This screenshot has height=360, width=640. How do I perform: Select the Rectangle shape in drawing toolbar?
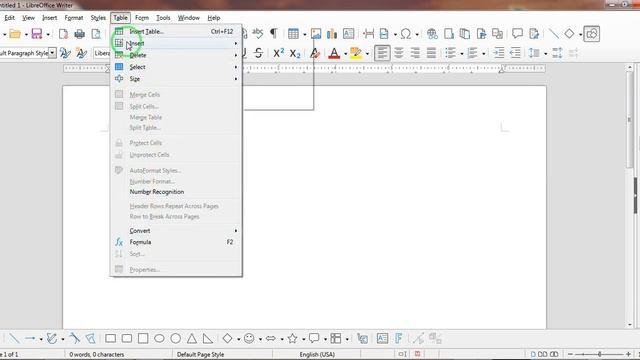pyautogui.click(x=111, y=338)
